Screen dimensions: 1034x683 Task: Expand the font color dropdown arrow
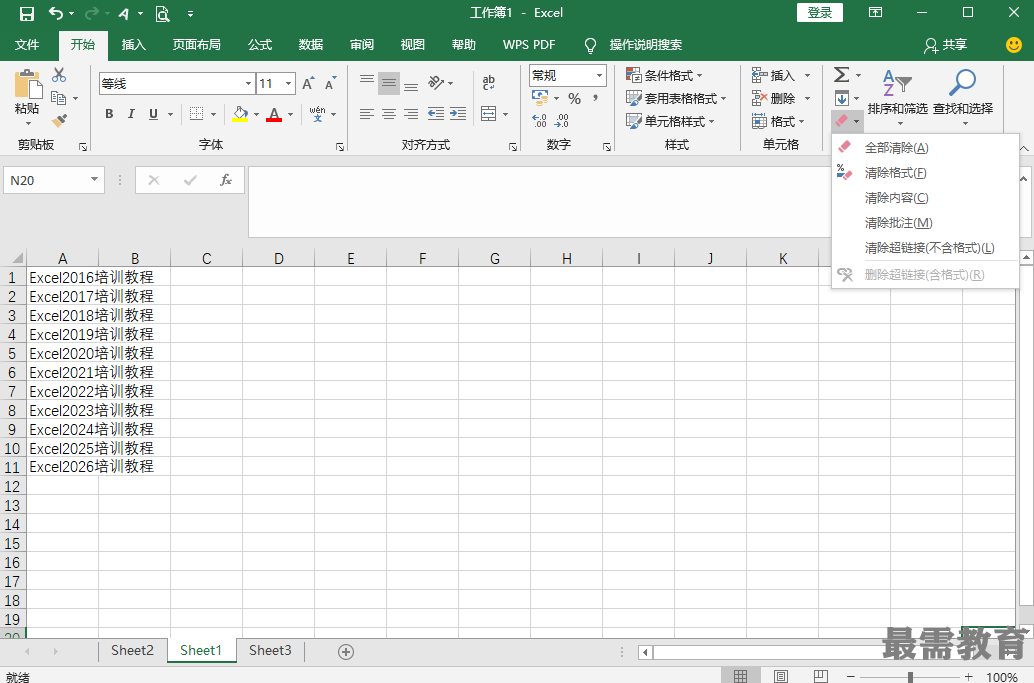pos(290,114)
